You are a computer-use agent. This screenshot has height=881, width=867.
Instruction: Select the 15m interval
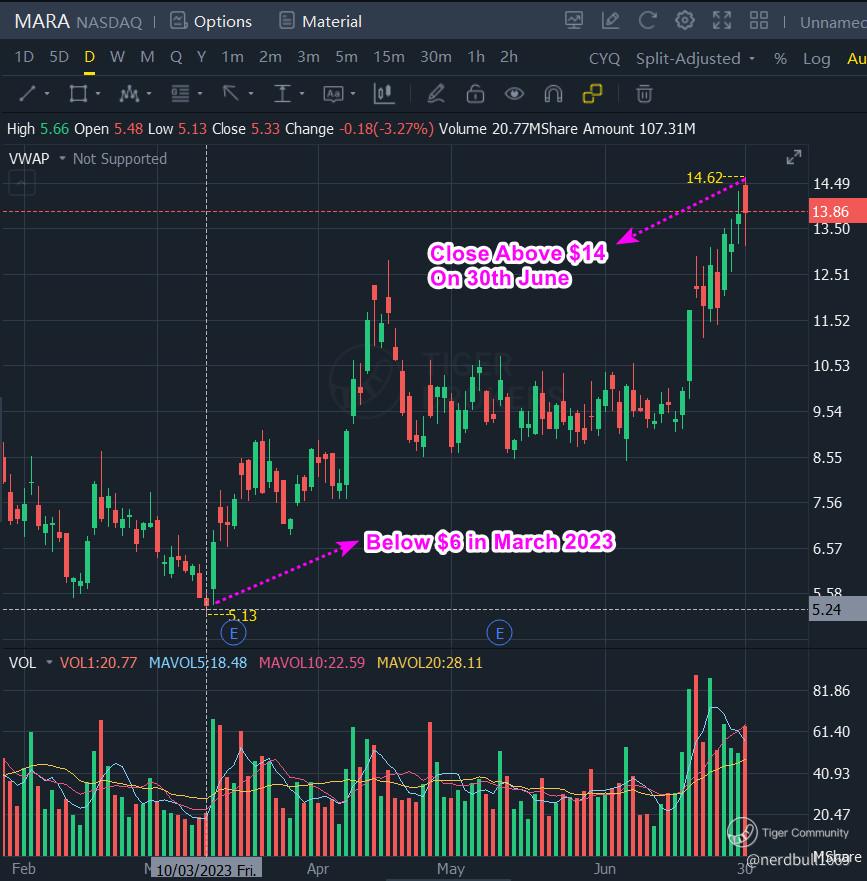click(x=389, y=57)
